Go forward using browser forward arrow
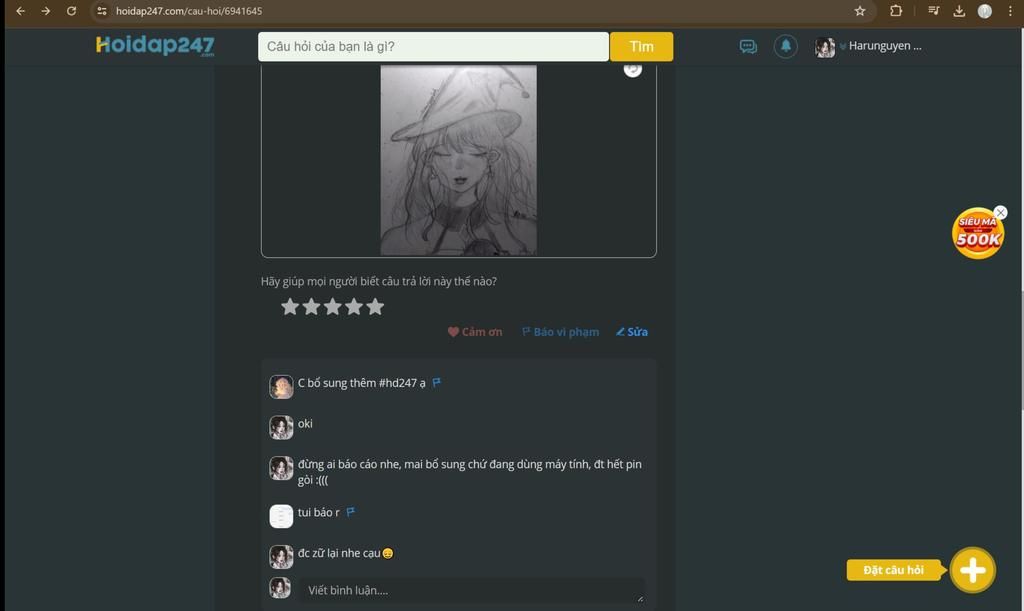Viewport: 1024px width, 611px height. 46,11
